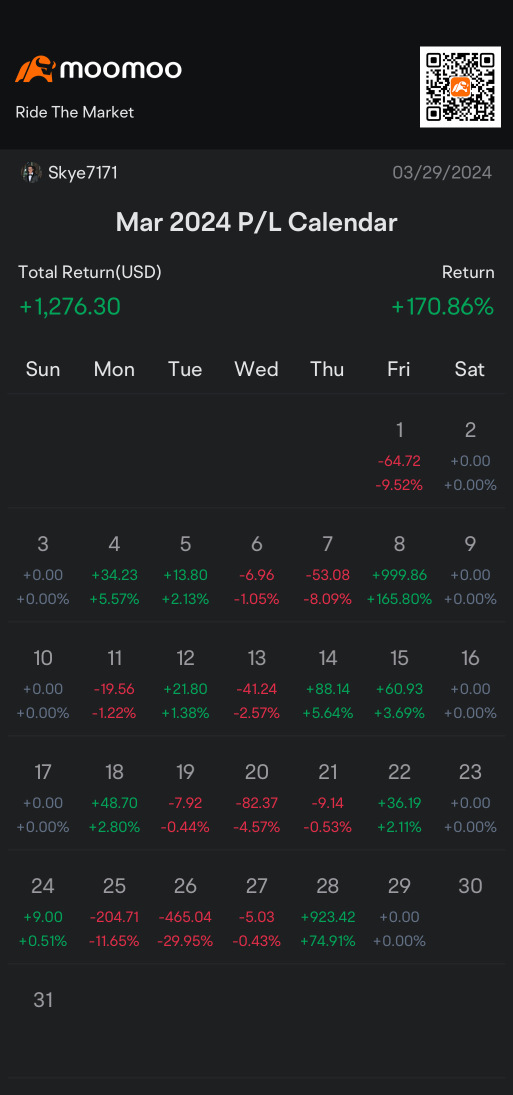Tap the Skye7171 profile avatar

[x=31, y=172]
